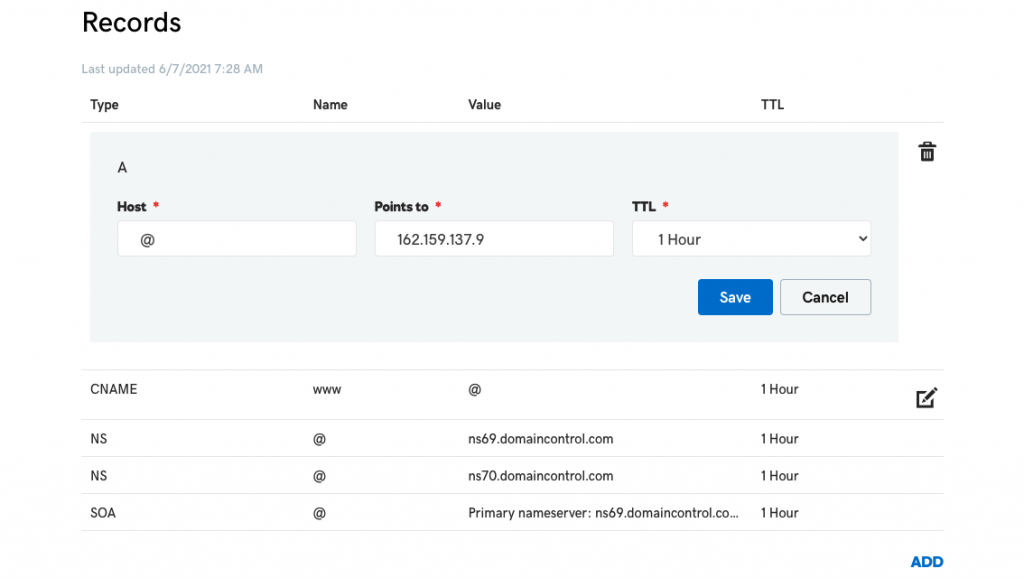
Task: Select the ns69.domaincontrol.com NS row
Action: coord(512,438)
